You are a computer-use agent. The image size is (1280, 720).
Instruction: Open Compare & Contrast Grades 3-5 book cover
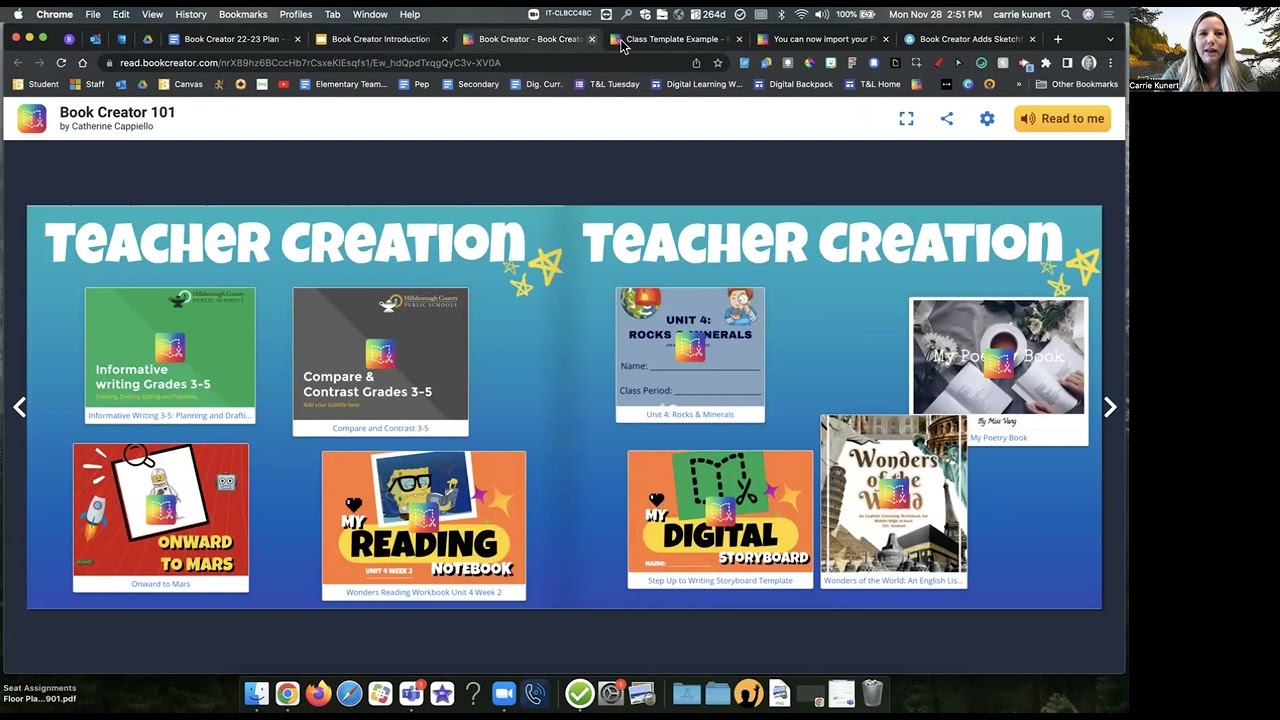380,354
